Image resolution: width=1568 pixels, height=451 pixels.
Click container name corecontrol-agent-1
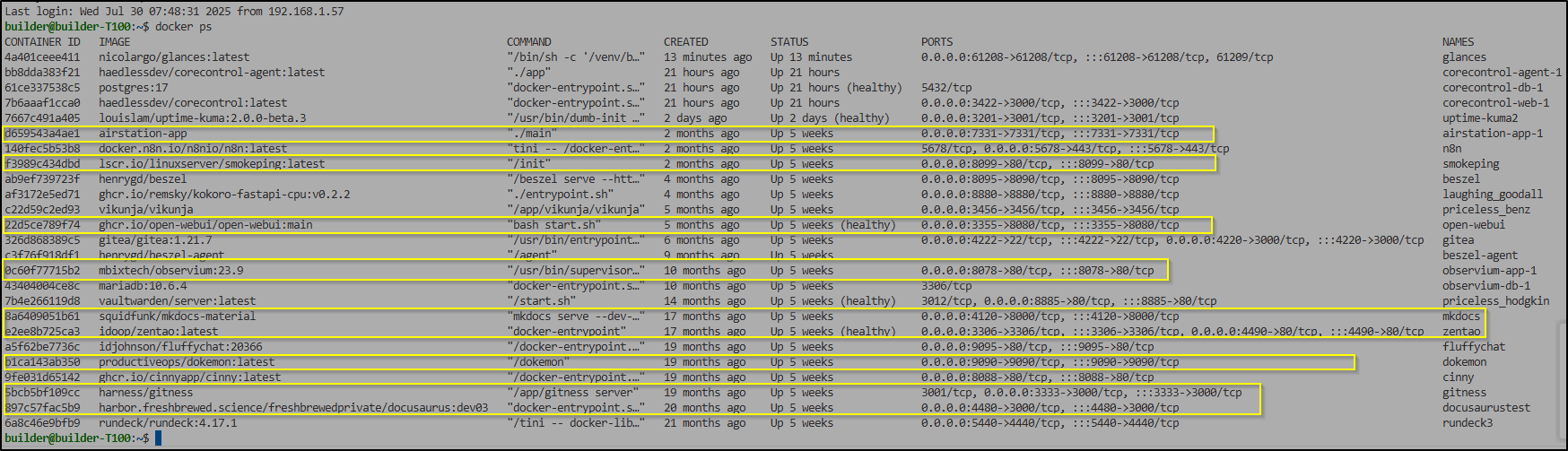coord(1503,73)
